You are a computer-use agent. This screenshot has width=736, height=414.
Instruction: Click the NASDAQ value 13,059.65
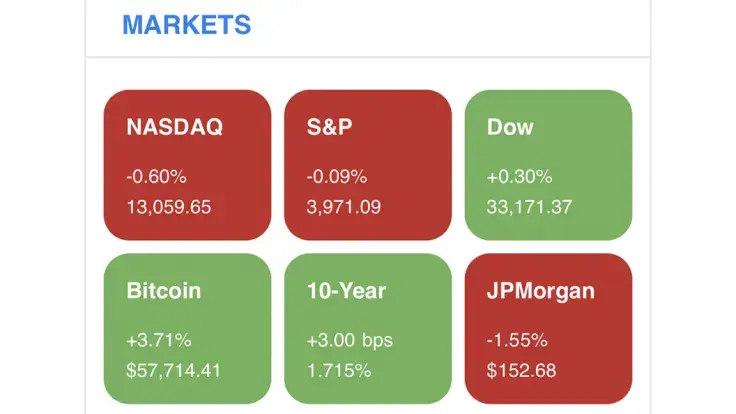pyautogui.click(x=169, y=208)
